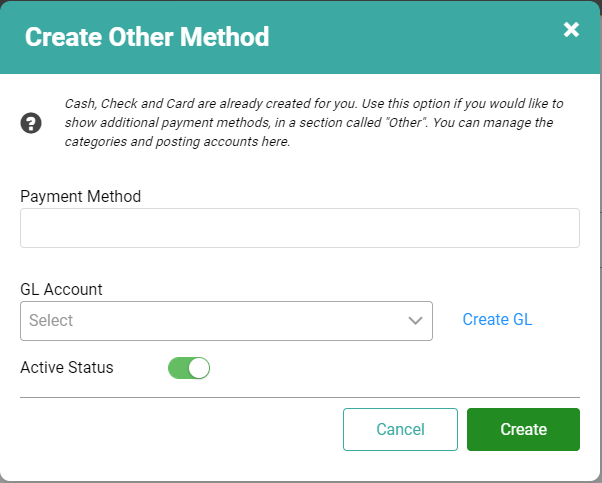
Task: Click the divider line above Cancel button
Action: pyautogui.click(x=300, y=397)
